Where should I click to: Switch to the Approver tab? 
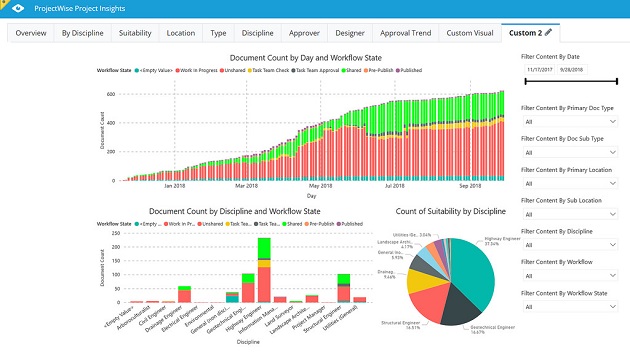(304, 33)
